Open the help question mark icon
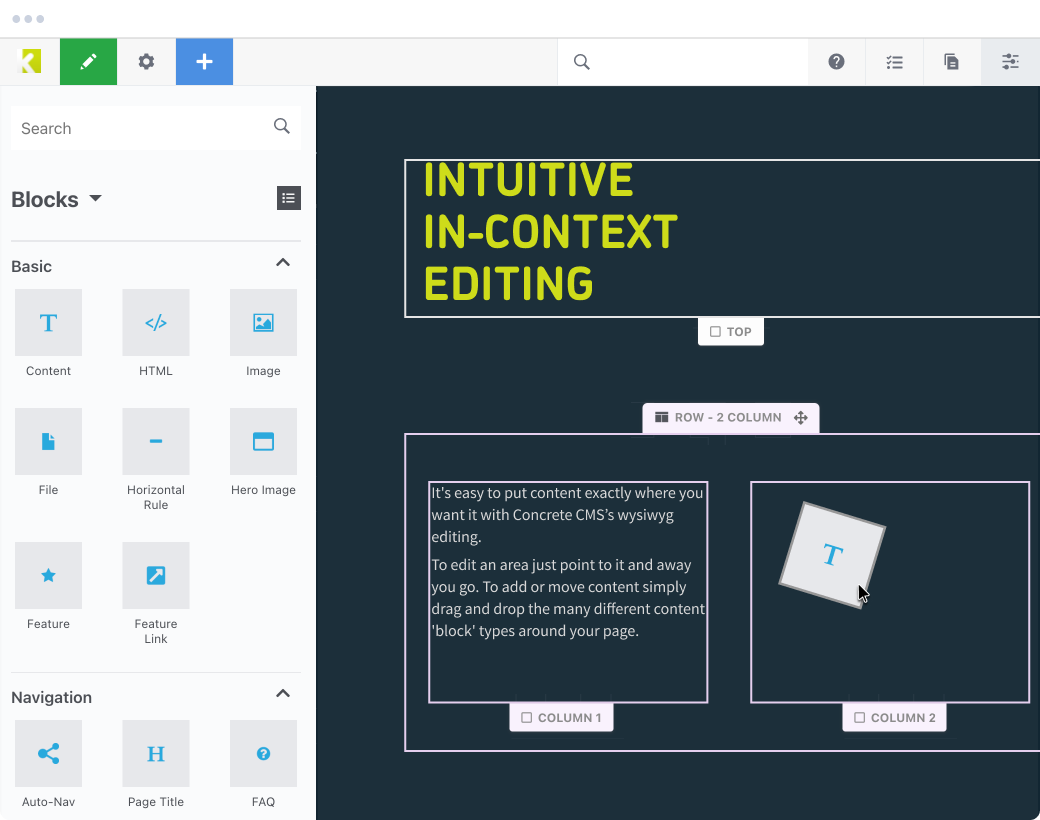 click(x=836, y=62)
